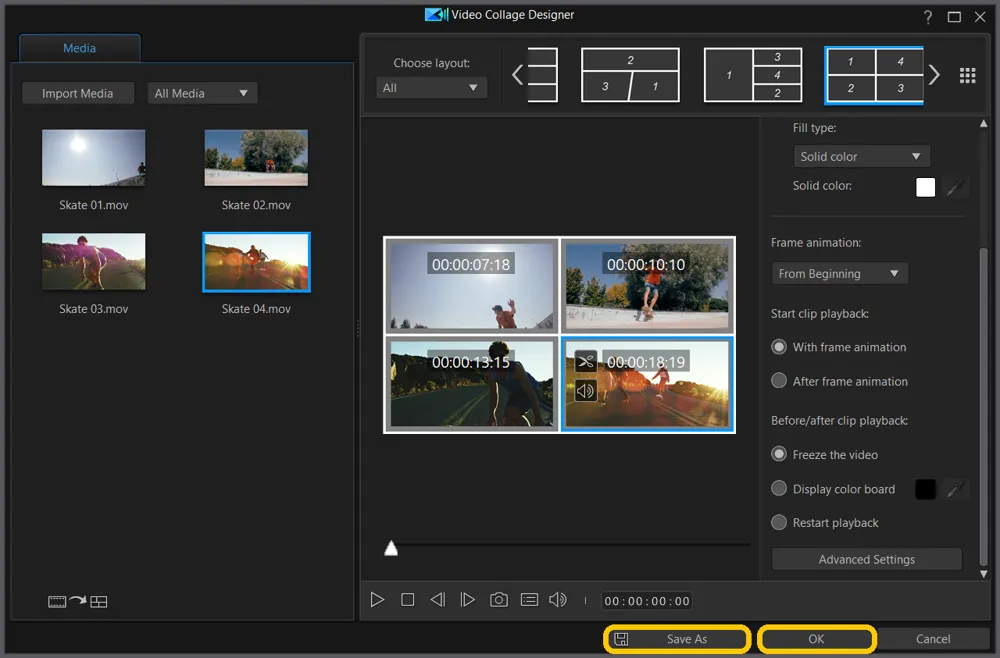Click the Save As button
1000x658 pixels.
[x=677, y=639]
